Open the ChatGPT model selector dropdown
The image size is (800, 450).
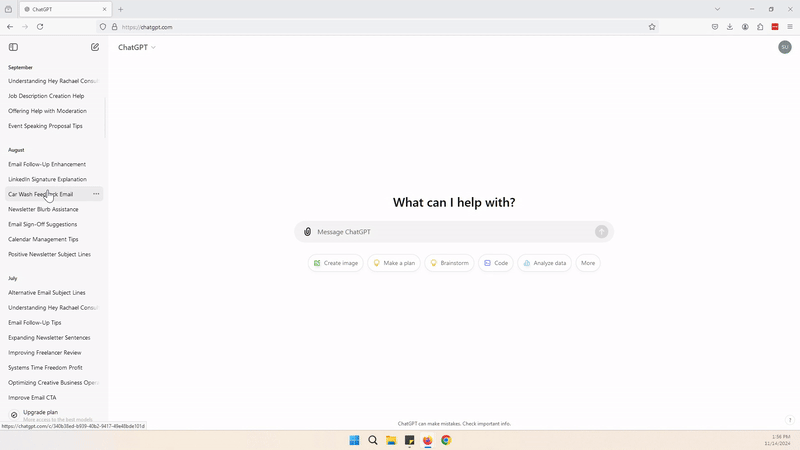click(137, 47)
